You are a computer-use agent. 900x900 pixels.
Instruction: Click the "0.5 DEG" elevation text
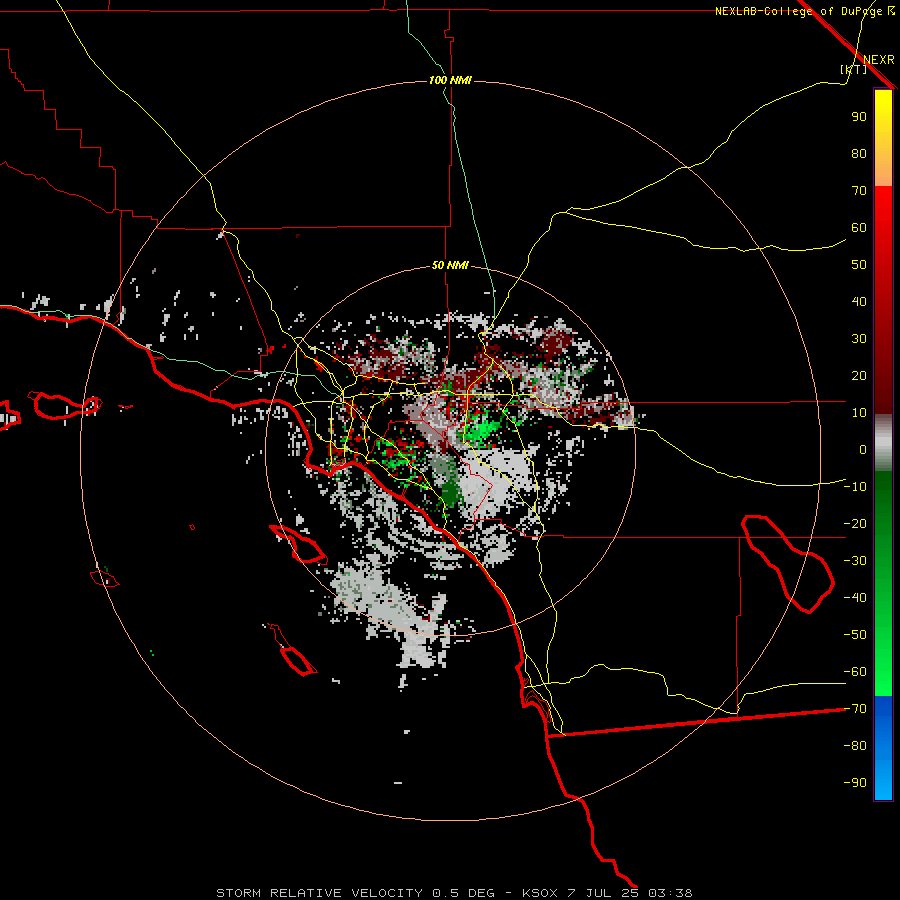click(x=463, y=893)
